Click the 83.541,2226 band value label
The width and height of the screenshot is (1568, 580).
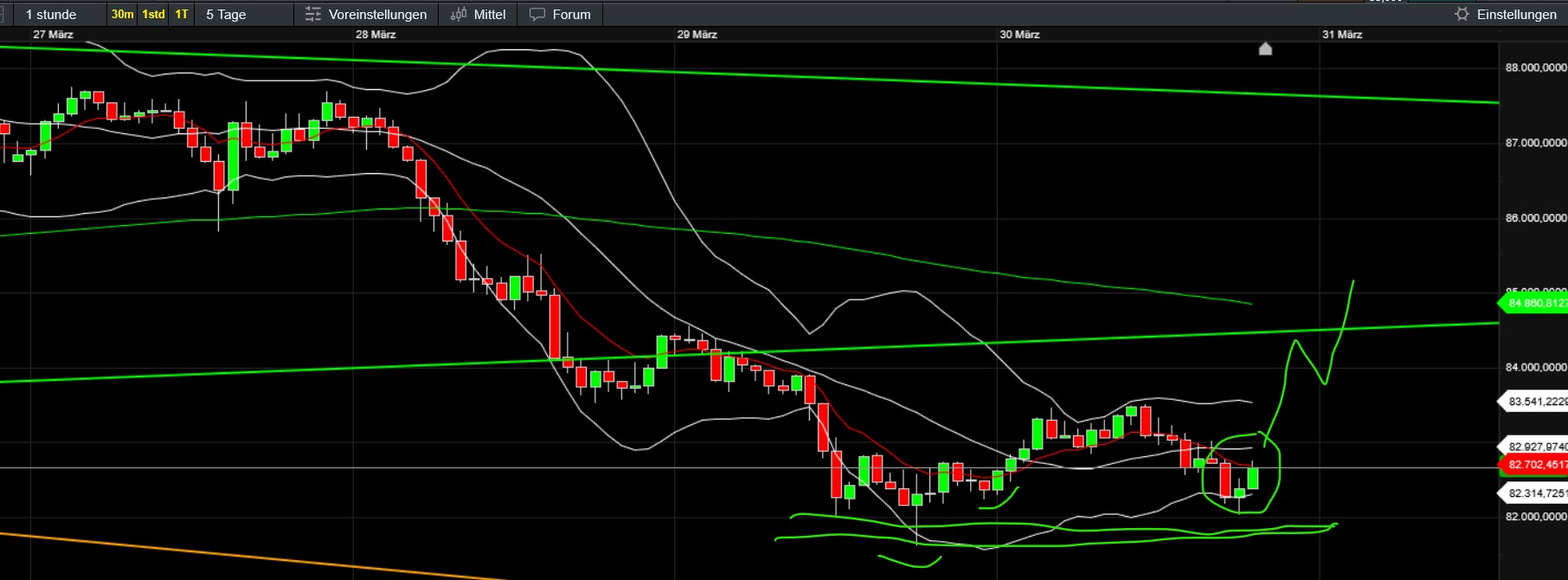coord(1533,402)
